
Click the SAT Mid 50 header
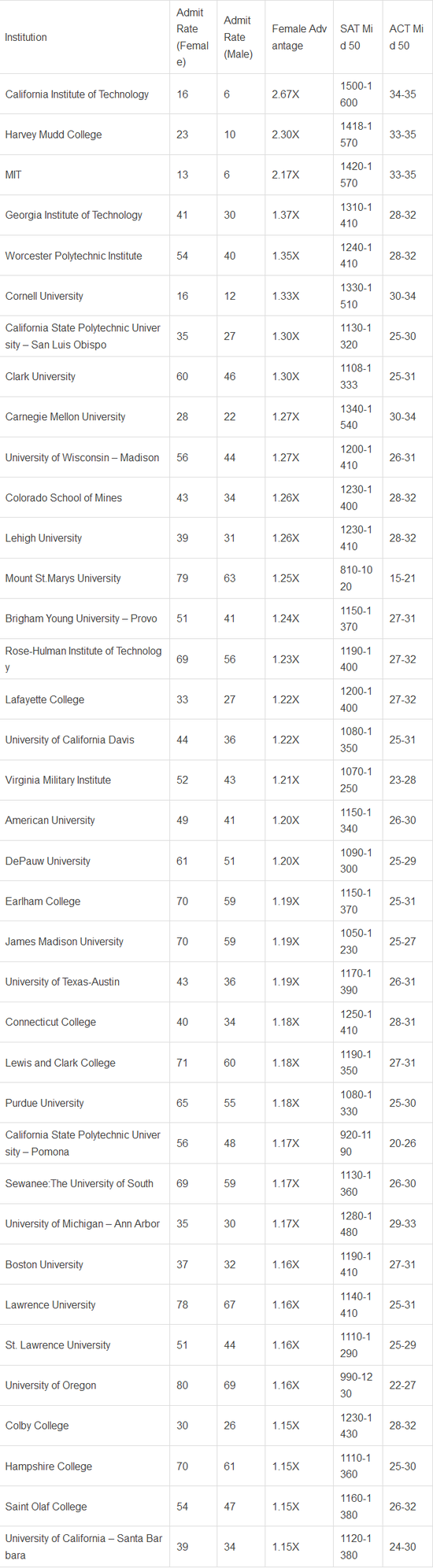[x=357, y=37]
